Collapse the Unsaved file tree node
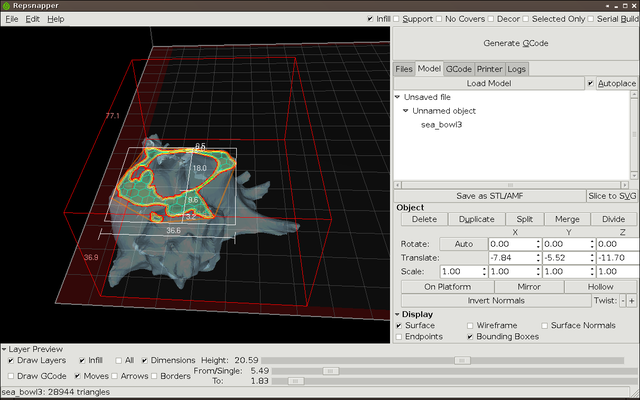640x400 pixels. pyautogui.click(x=397, y=97)
